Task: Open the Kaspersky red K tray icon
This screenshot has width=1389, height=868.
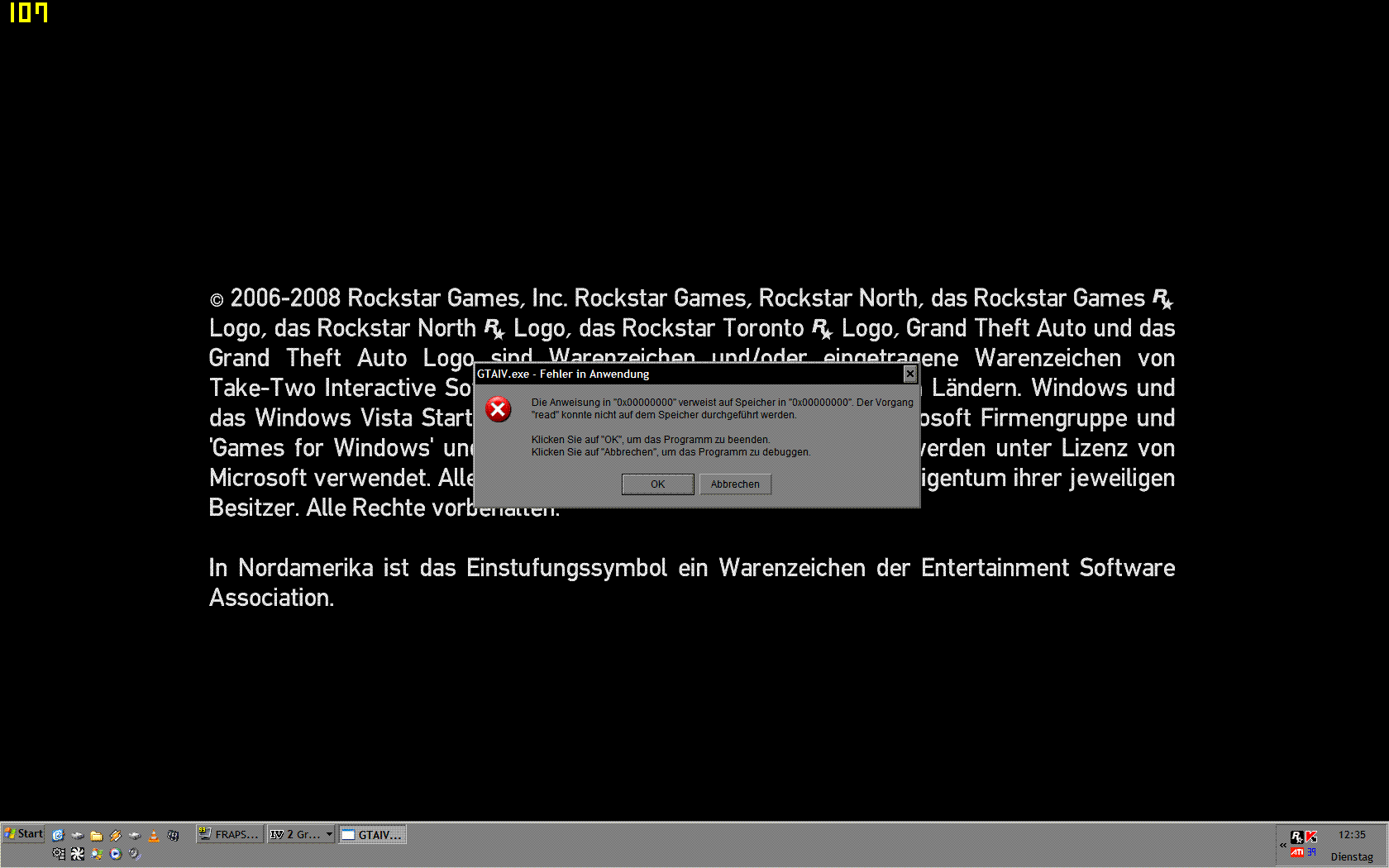Action: click(x=1310, y=837)
